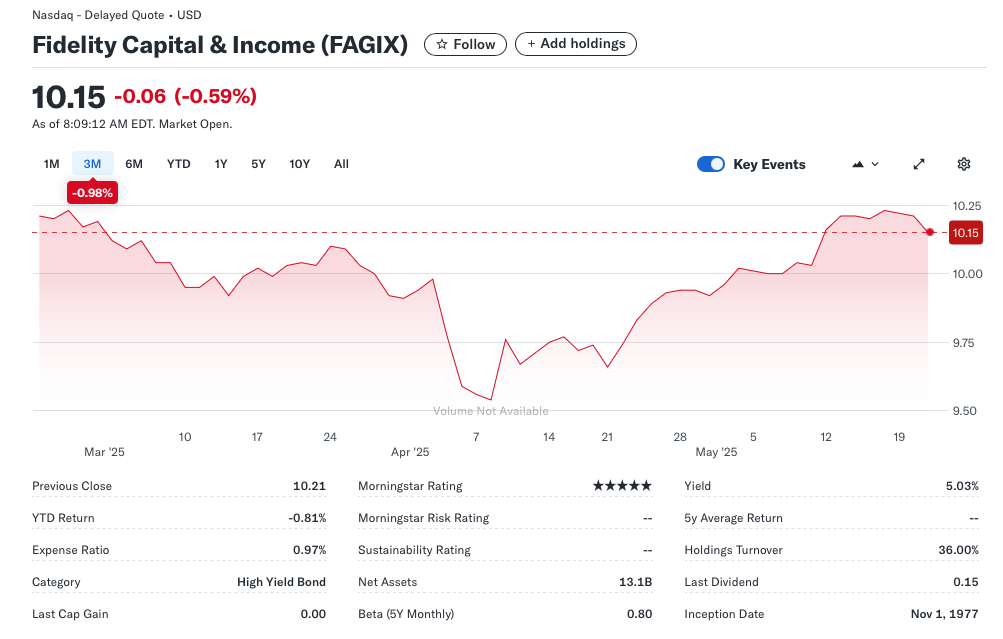Viewport: 1003px width, 639px height.
Task: Click the High Yield Bond category value
Action: 281,582
